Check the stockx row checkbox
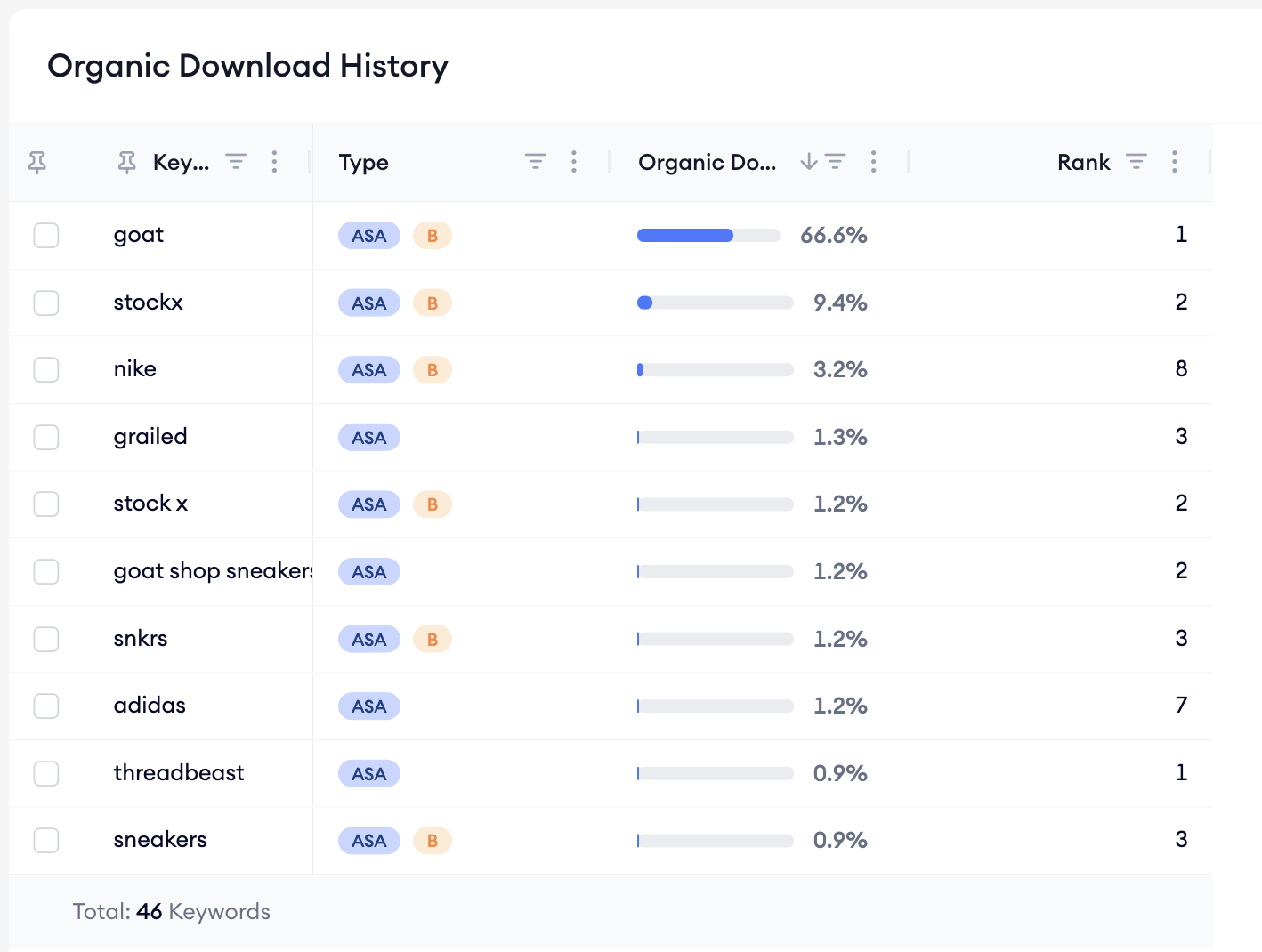Viewport: 1262px width, 952px height. point(46,303)
